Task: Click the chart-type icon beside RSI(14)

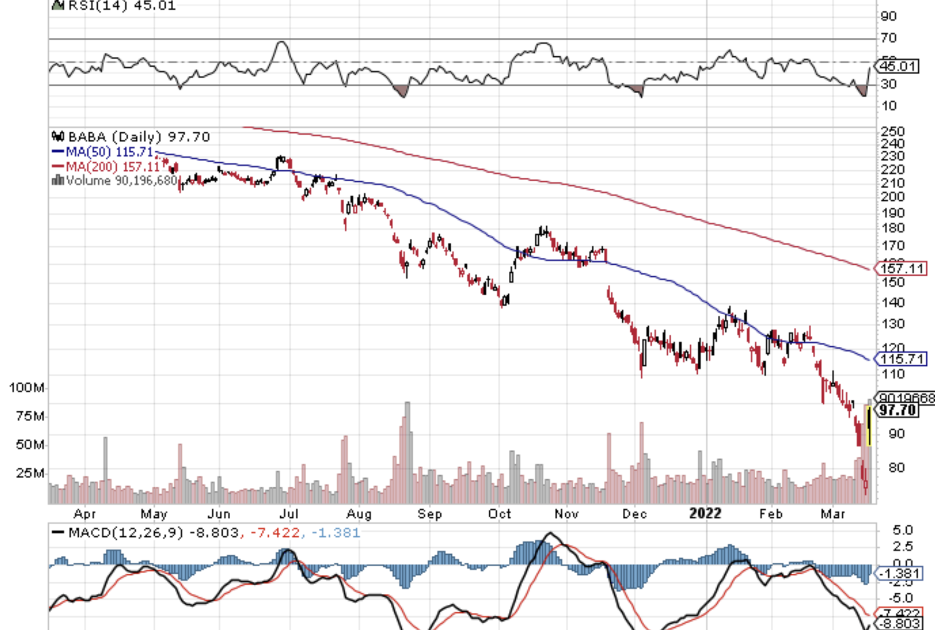Action: (56, 4)
